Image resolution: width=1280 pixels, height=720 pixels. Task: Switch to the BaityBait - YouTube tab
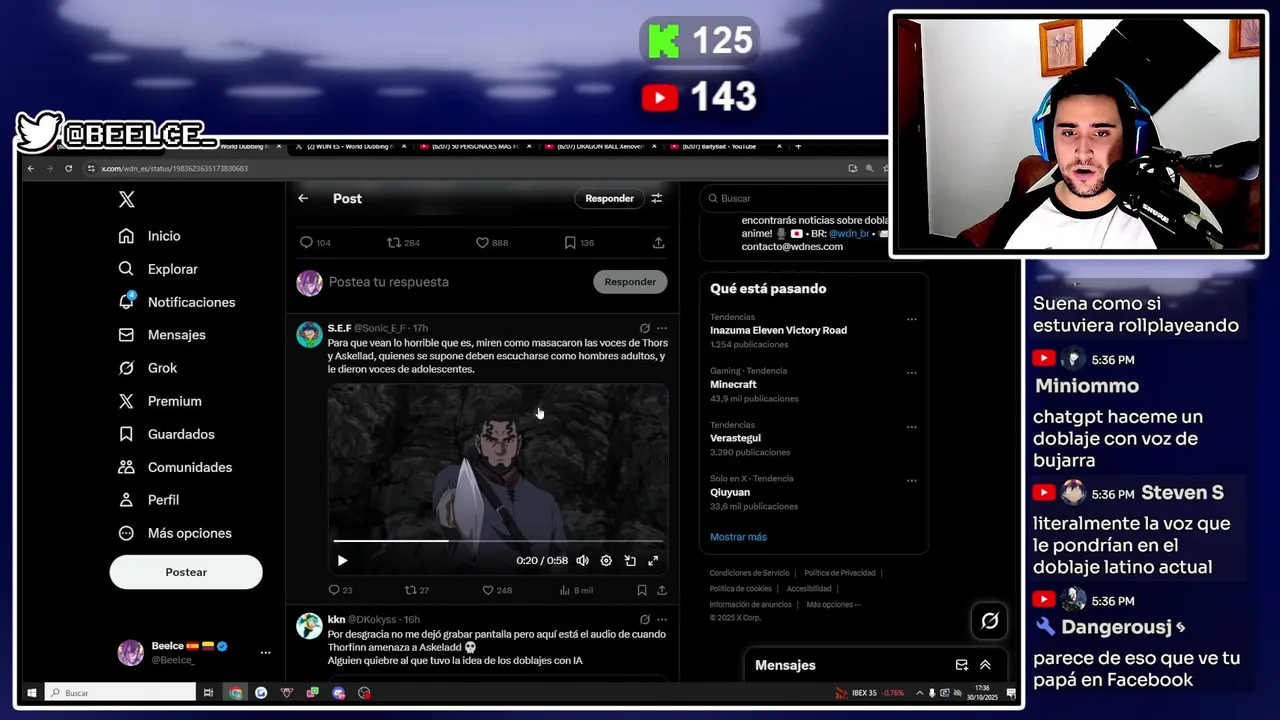pyautogui.click(x=724, y=146)
